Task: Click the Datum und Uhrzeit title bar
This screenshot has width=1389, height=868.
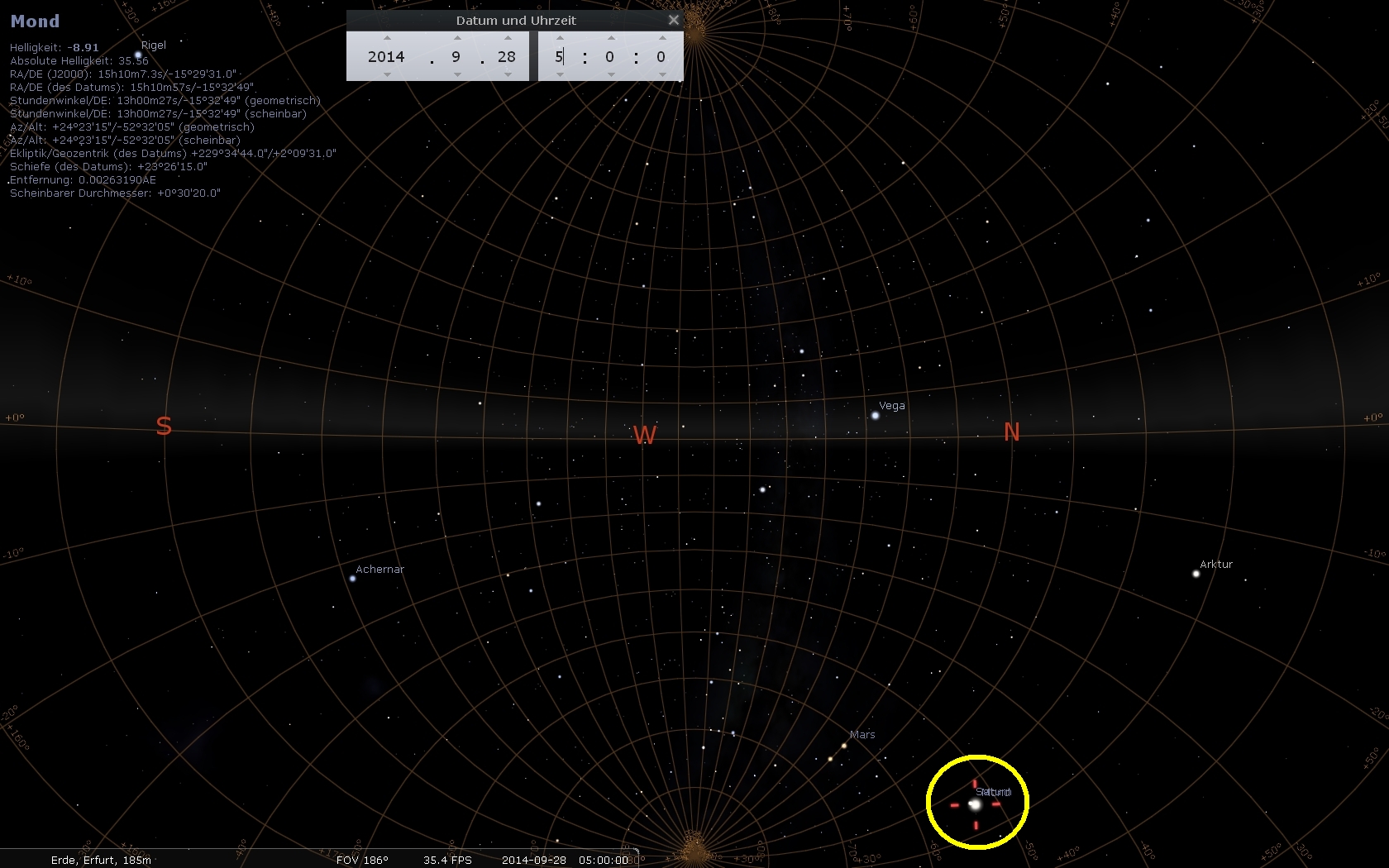Action: tap(516, 20)
